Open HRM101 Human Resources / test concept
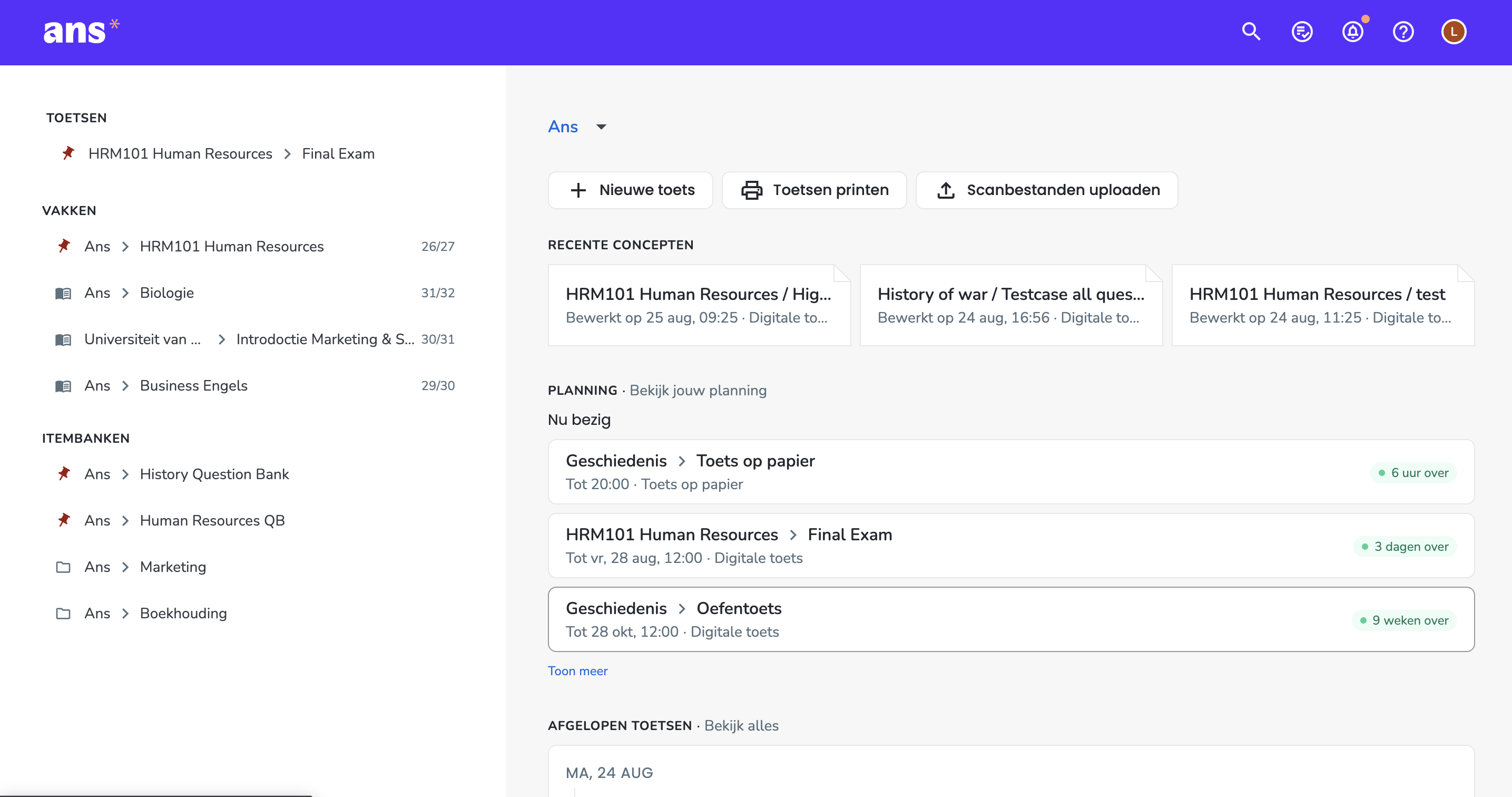This screenshot has width=1512, height=797. coord(1323,305)
